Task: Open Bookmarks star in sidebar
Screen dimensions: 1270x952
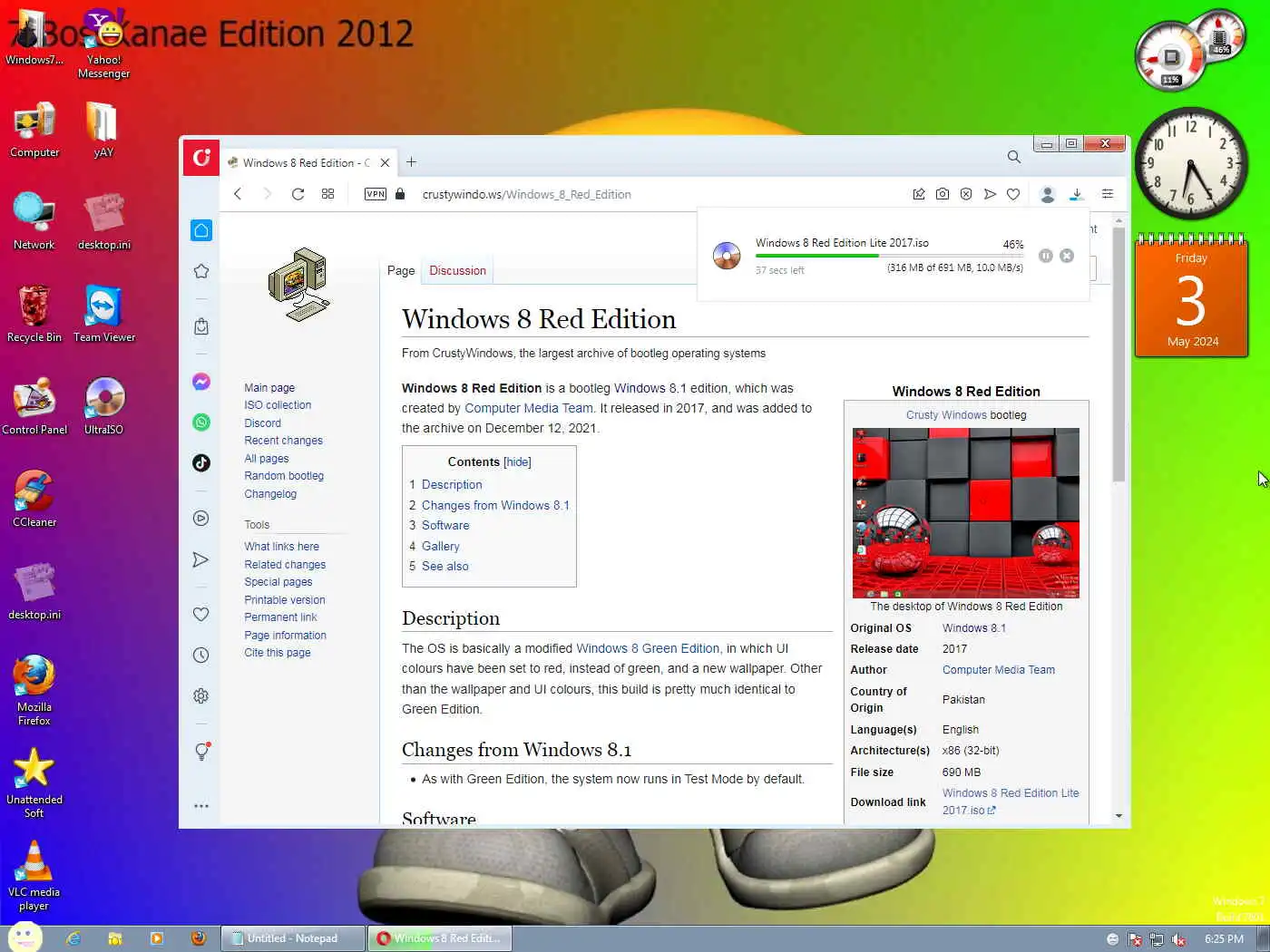Action: 201,271
